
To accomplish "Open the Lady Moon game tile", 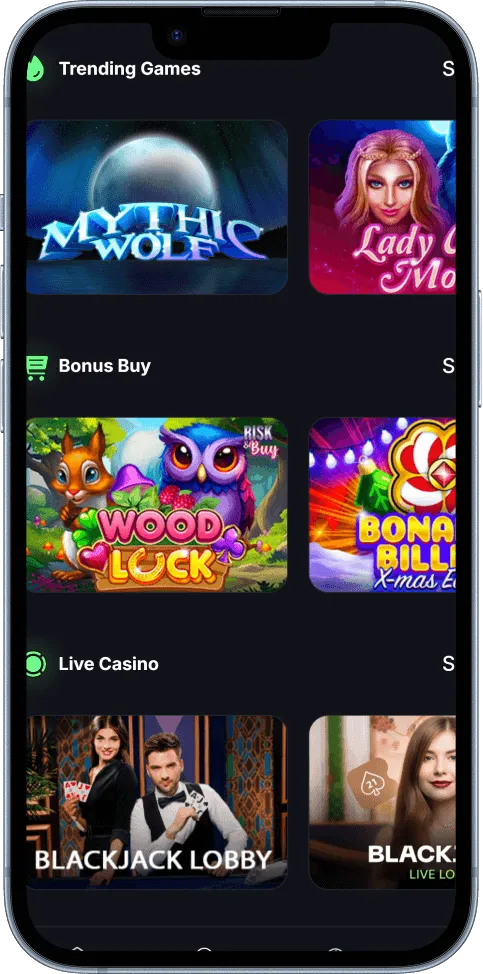I will click(x=382, y=207).
